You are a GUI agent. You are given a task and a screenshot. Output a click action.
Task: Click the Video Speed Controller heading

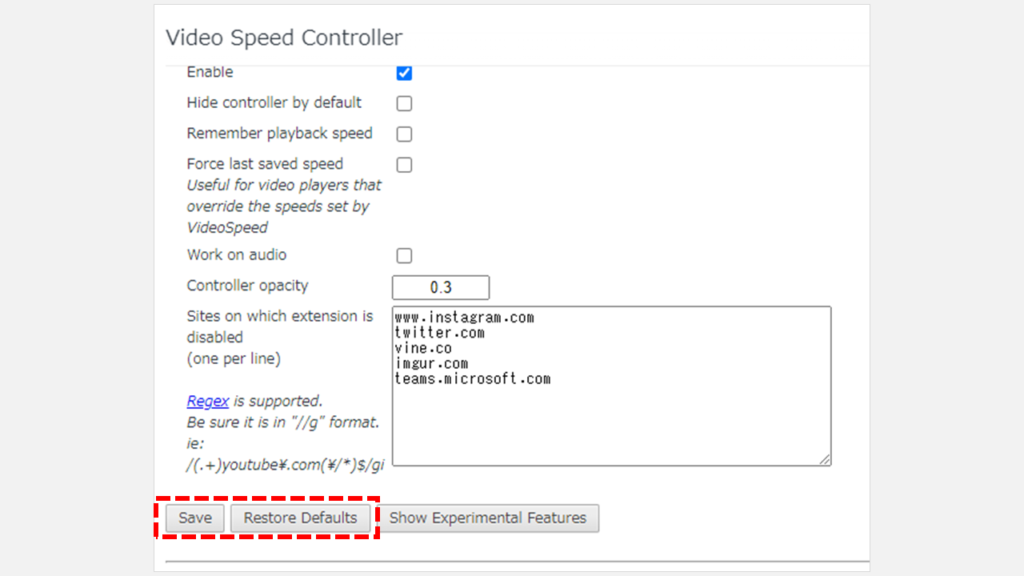pyautogui.click(x=284, y=38)
